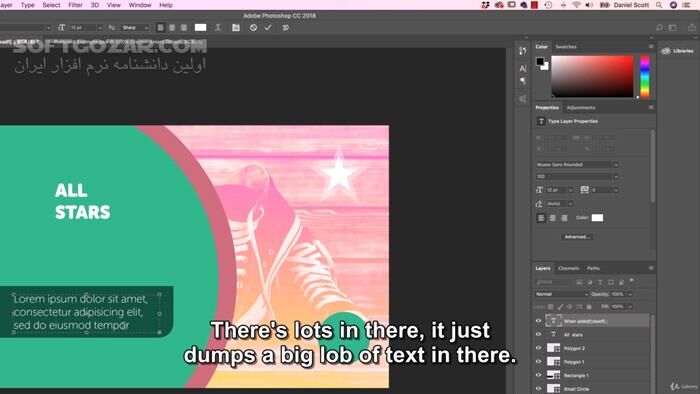Open the workspace switcher icon
The image size is (700, 394).
click(x=672, y=28)
